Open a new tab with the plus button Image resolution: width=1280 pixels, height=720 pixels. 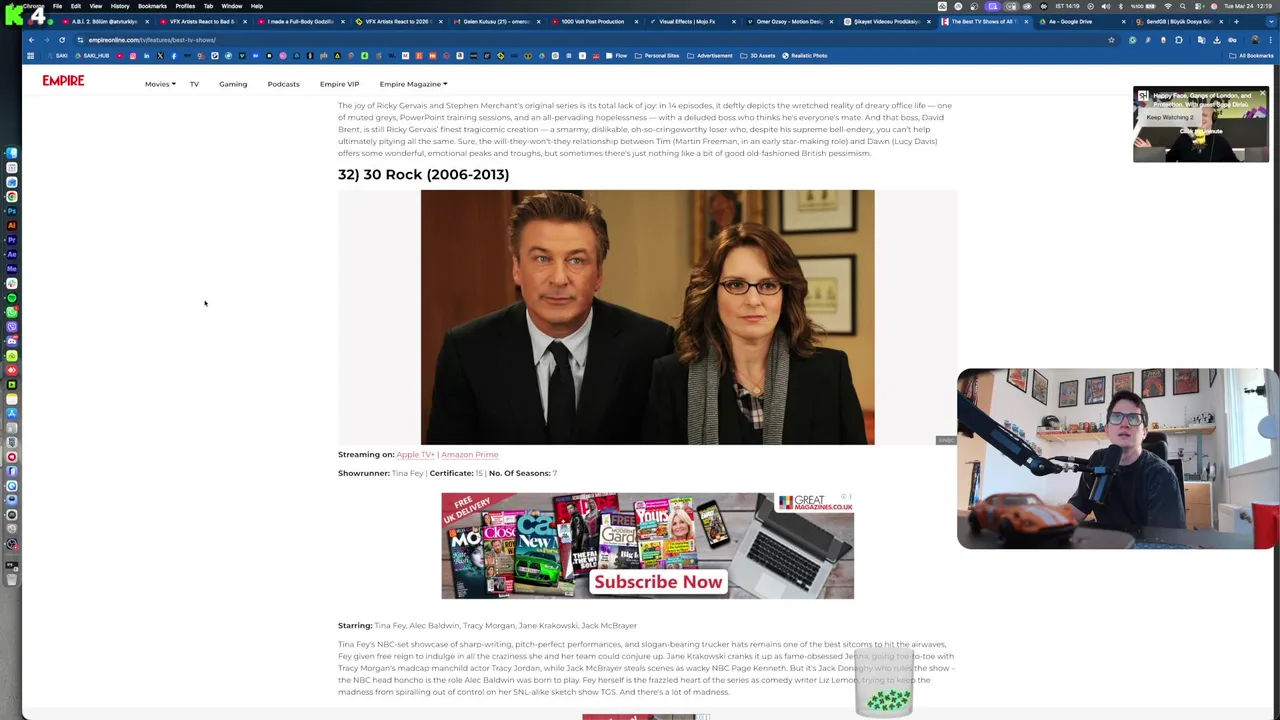[1236, 21]
